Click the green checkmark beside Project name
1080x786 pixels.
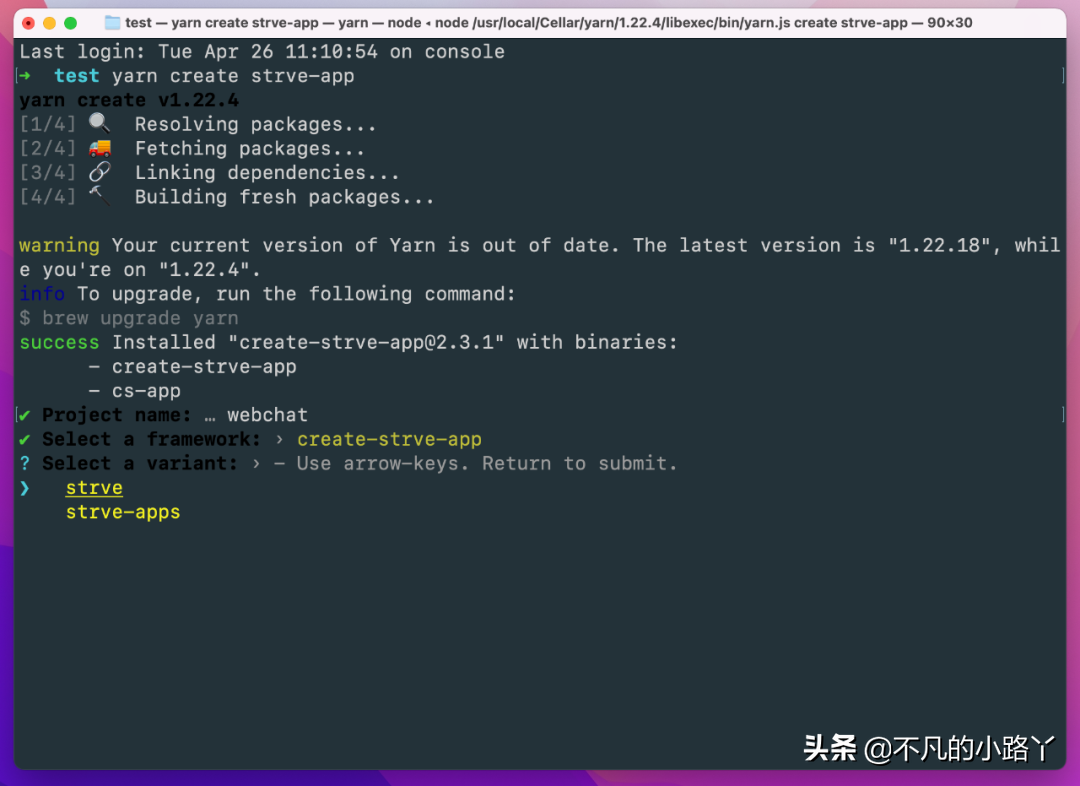pos(22,414)
